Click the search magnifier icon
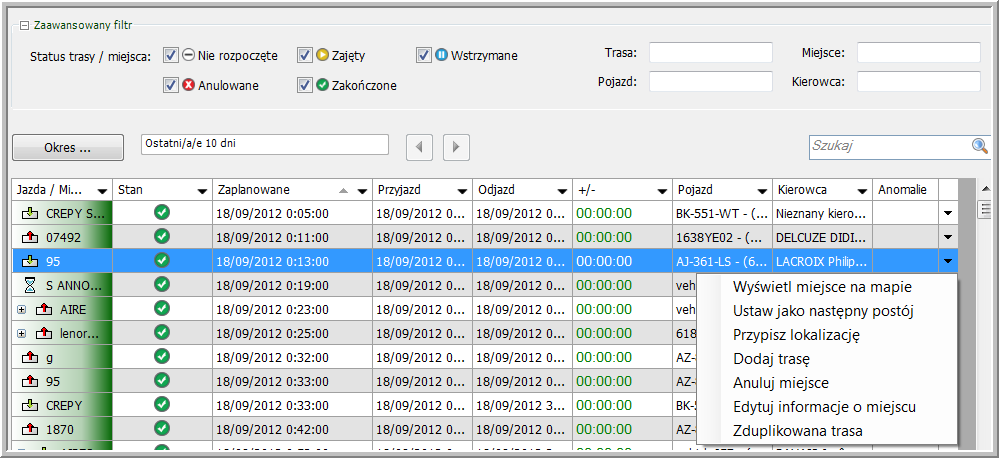 coord(980,146)
